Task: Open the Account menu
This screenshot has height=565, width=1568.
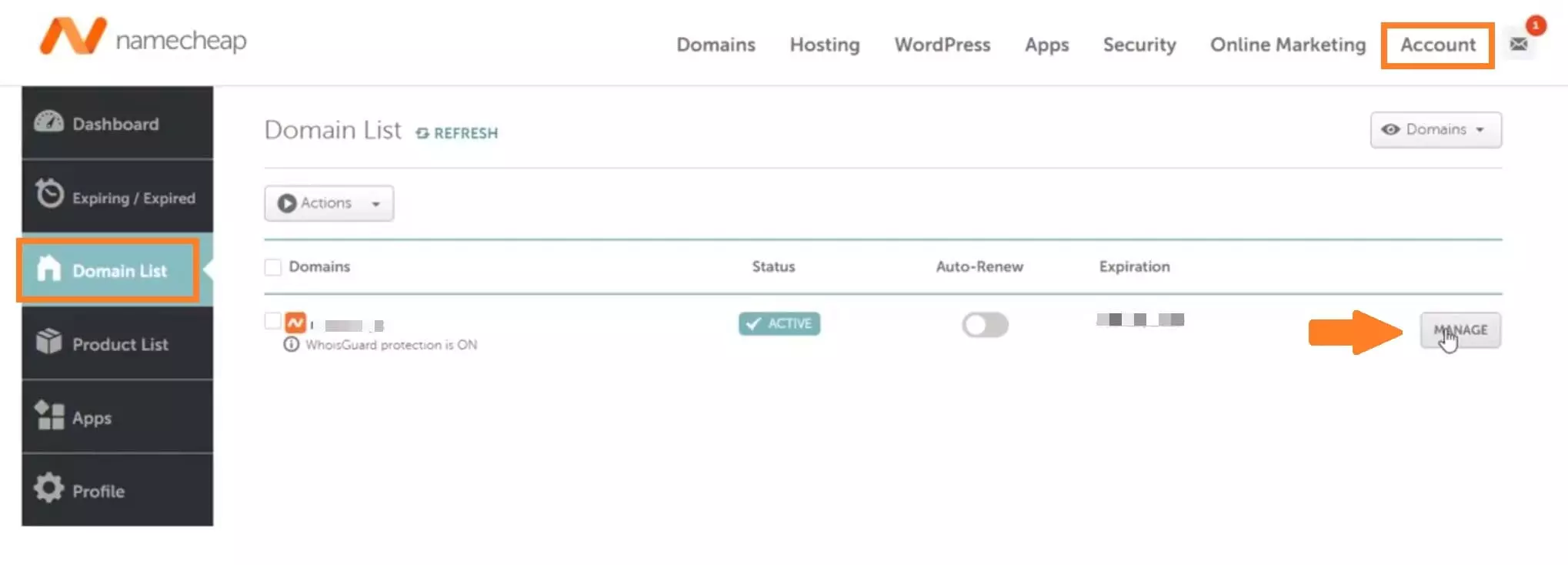Action: pos(1438,45)
